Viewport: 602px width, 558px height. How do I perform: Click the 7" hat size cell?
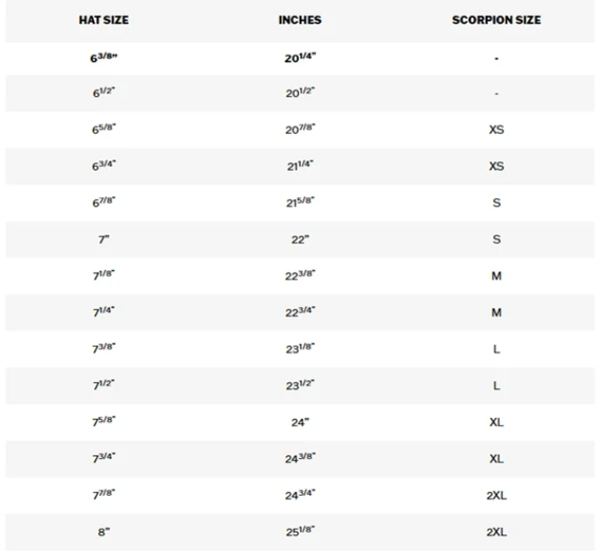click(104, 239)
